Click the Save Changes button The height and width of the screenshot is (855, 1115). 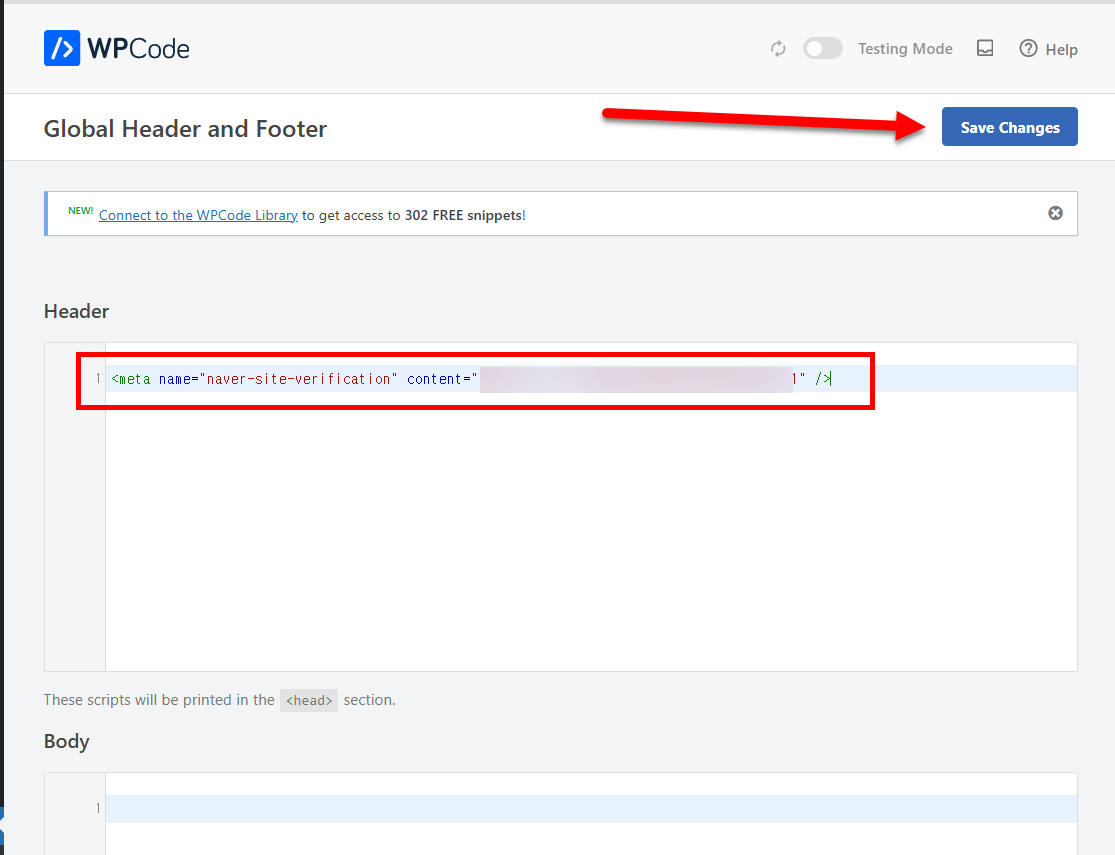pyautogui.click(x=1010, y=127)
